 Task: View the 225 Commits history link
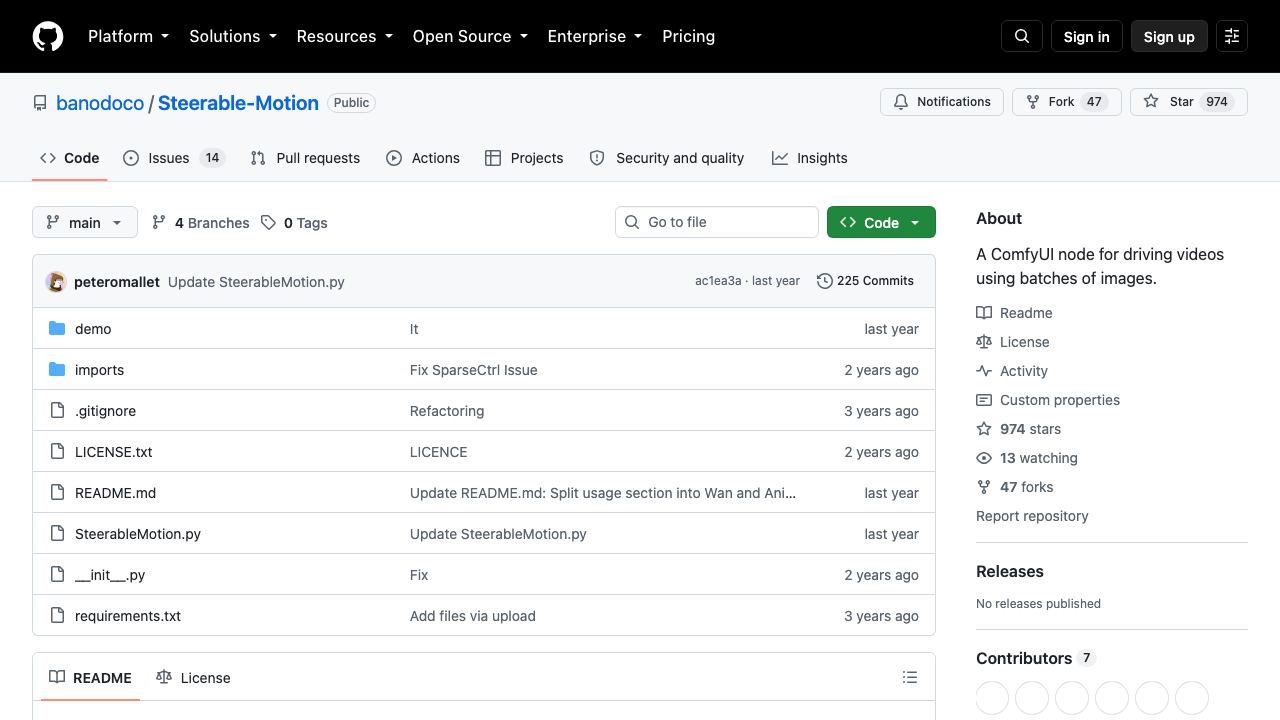(865, 281)
